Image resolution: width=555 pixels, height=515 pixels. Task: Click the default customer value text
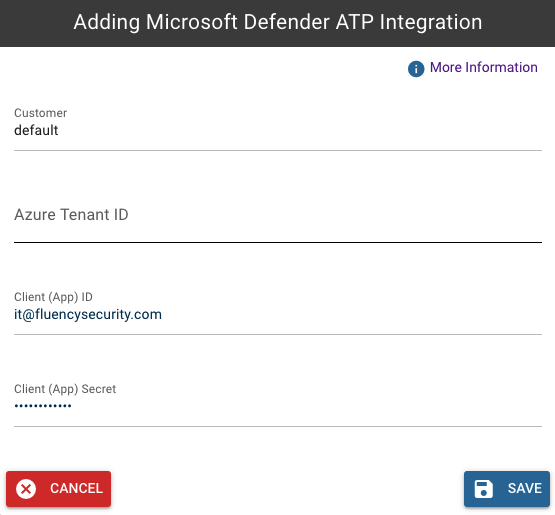pyautogui.click(x=36, y=130)
